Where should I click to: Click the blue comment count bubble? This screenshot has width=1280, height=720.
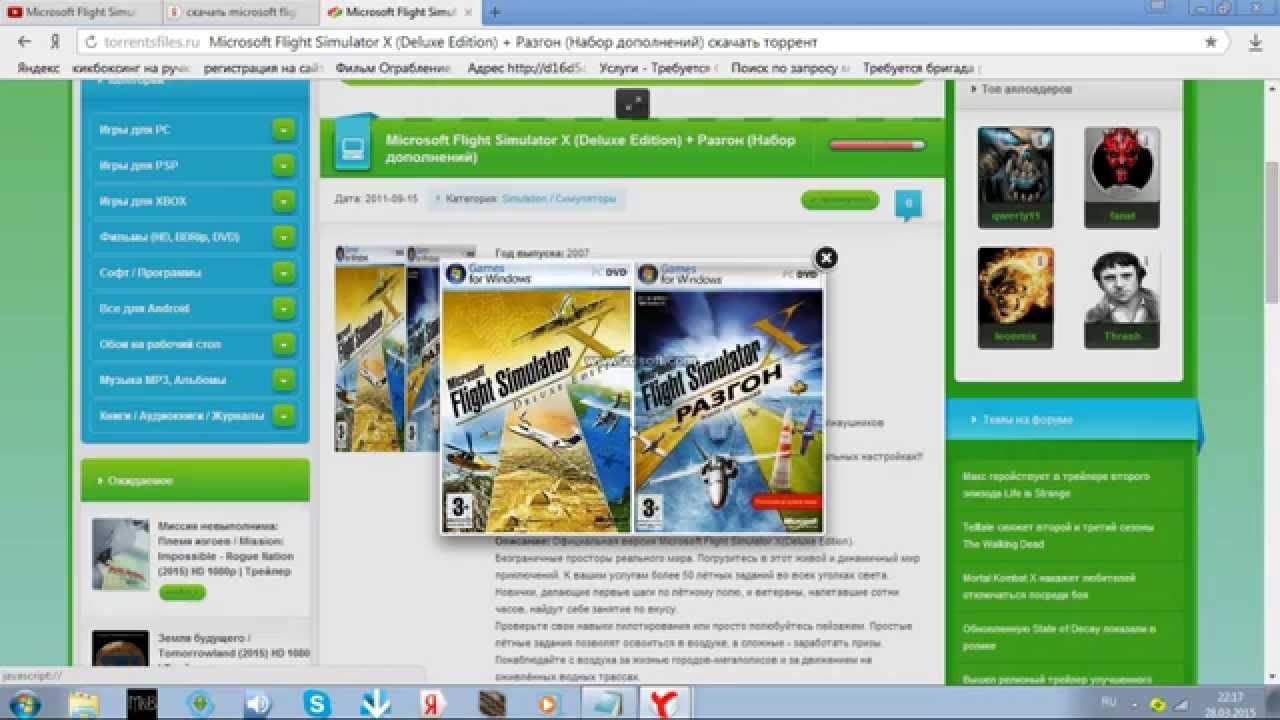point(908,202)
